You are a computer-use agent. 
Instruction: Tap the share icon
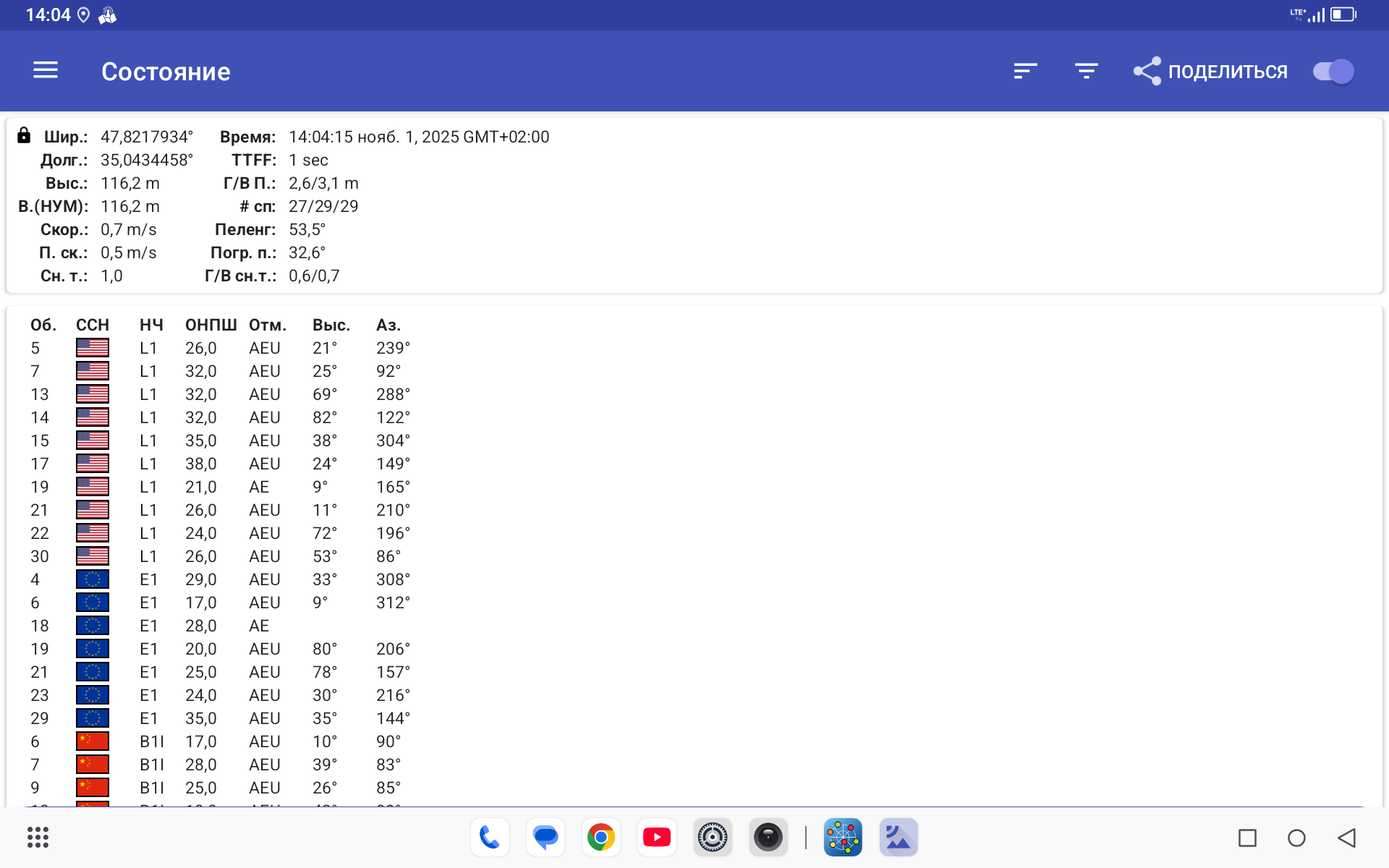1147,71
